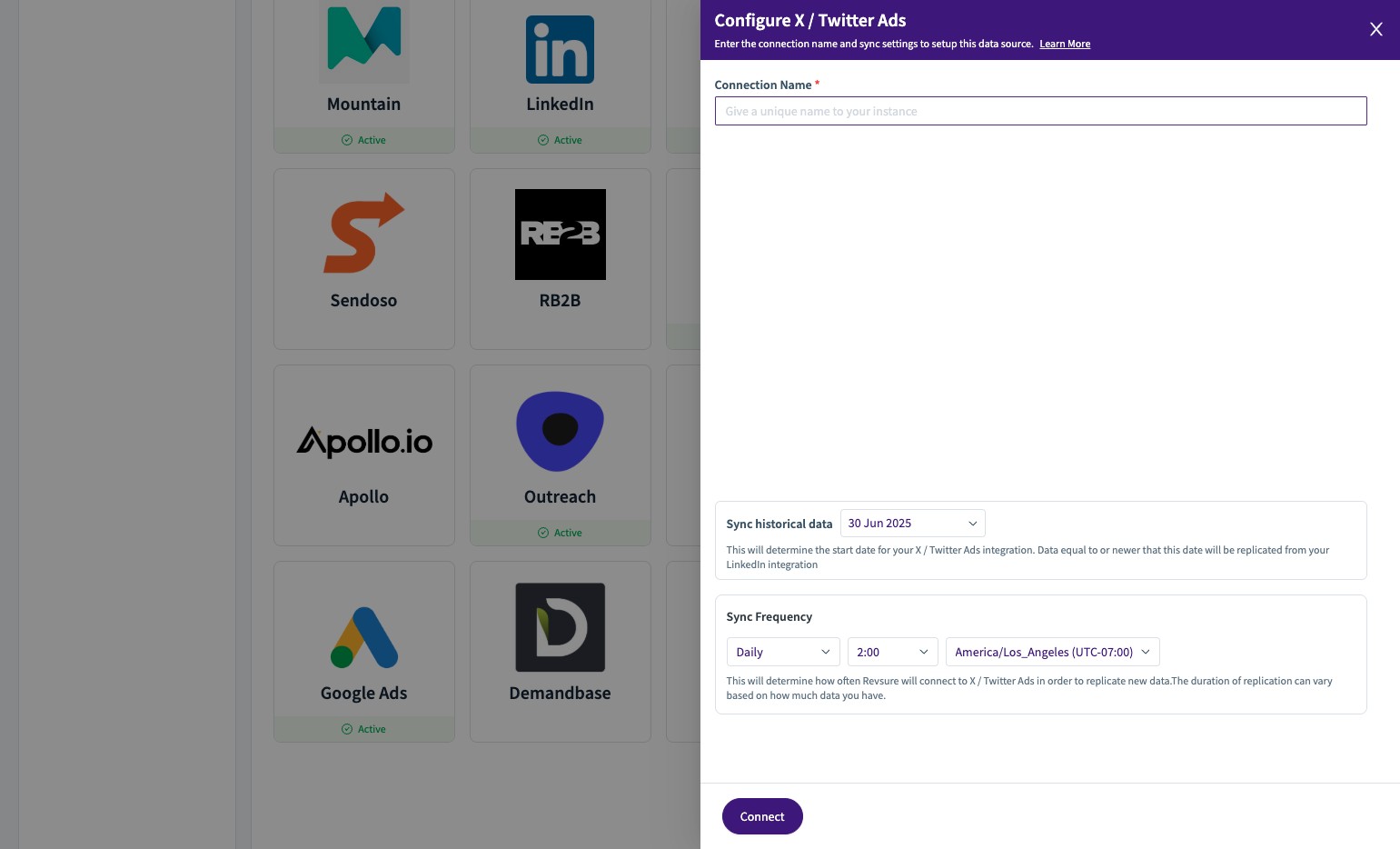Click the LinkedIn card label

coord(560,104)
